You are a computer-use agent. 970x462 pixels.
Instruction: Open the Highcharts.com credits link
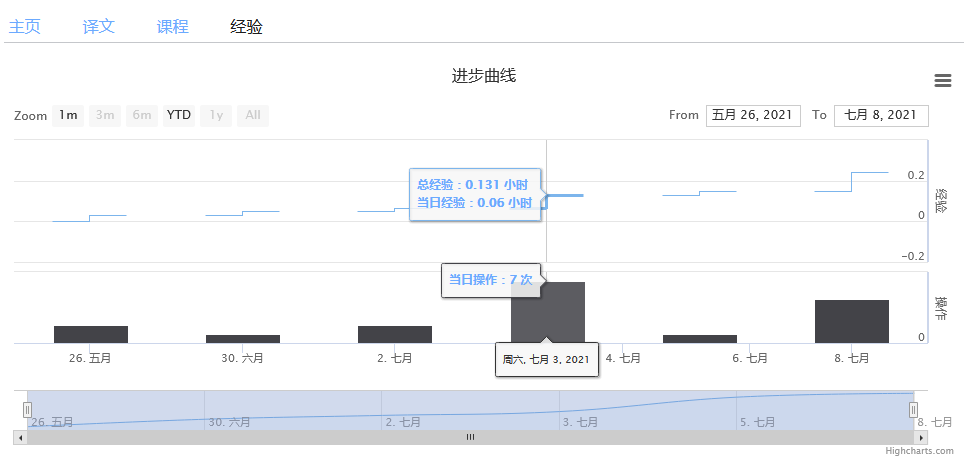pos(919,451)
